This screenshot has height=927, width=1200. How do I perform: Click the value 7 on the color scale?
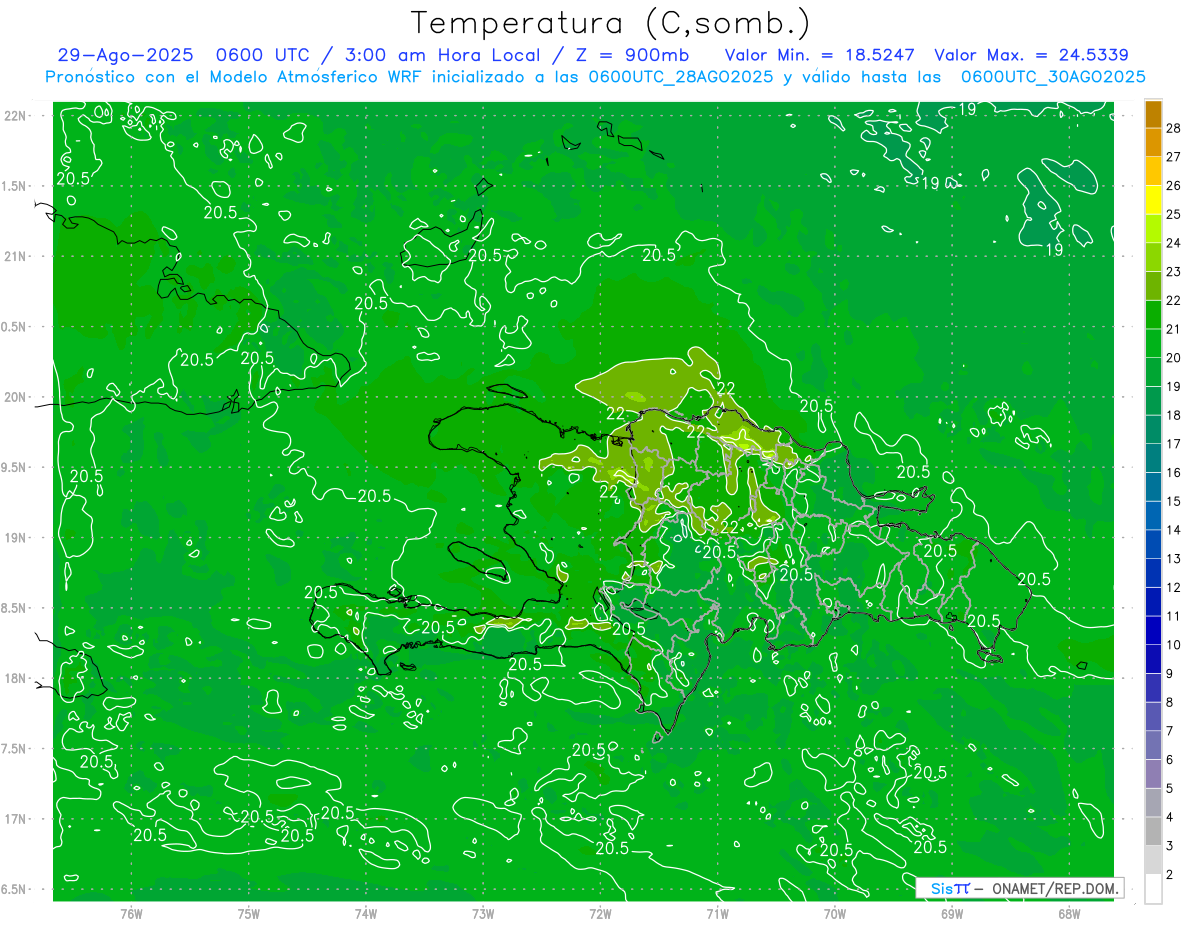[x=1170, y=731]
